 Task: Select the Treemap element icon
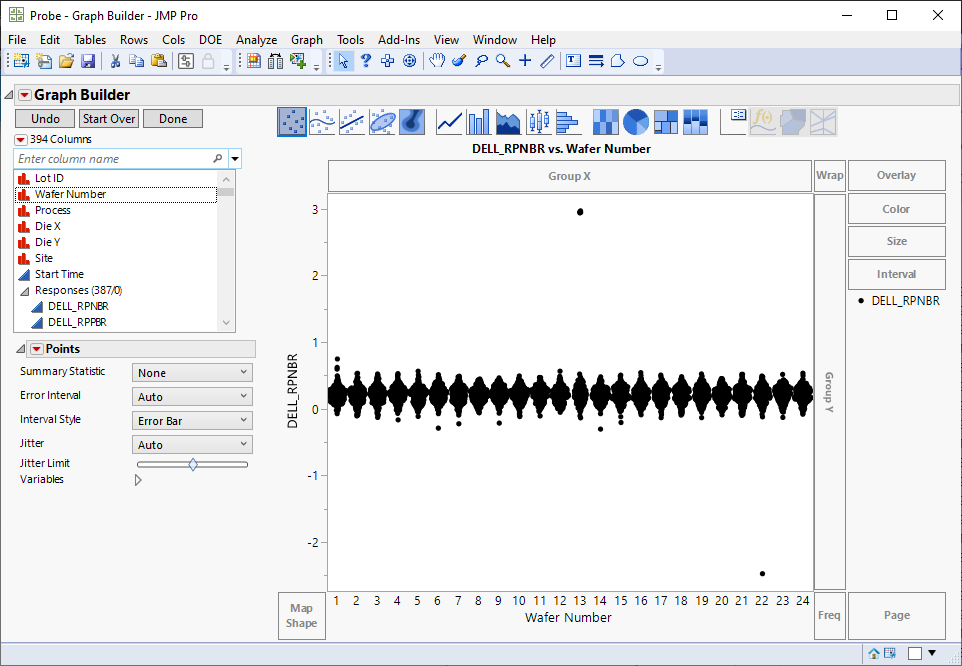click(667, 122)
